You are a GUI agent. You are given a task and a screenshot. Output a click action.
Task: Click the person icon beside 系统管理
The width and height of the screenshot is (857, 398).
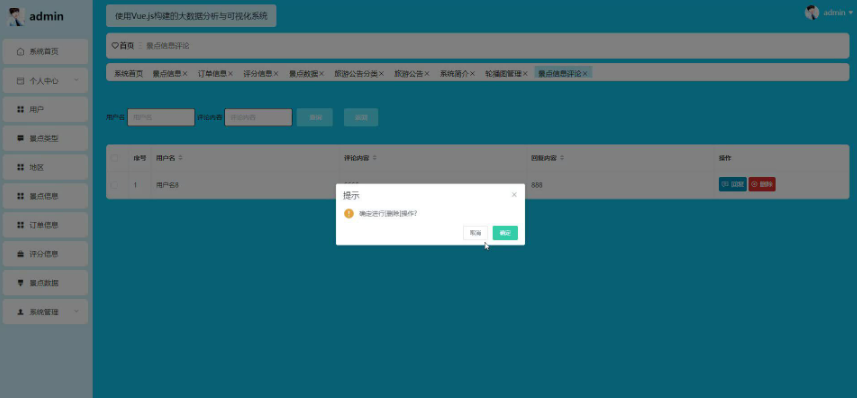click(x=21, y=312)
